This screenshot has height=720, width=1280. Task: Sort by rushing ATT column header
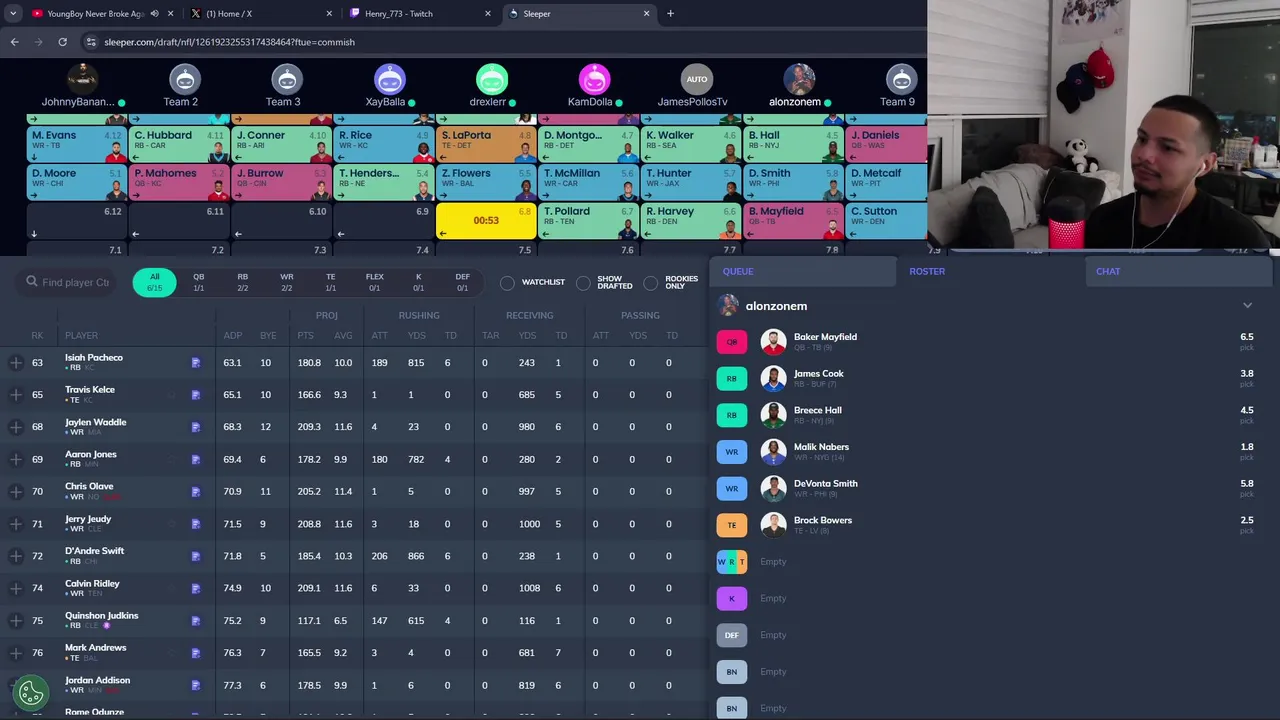379,336
